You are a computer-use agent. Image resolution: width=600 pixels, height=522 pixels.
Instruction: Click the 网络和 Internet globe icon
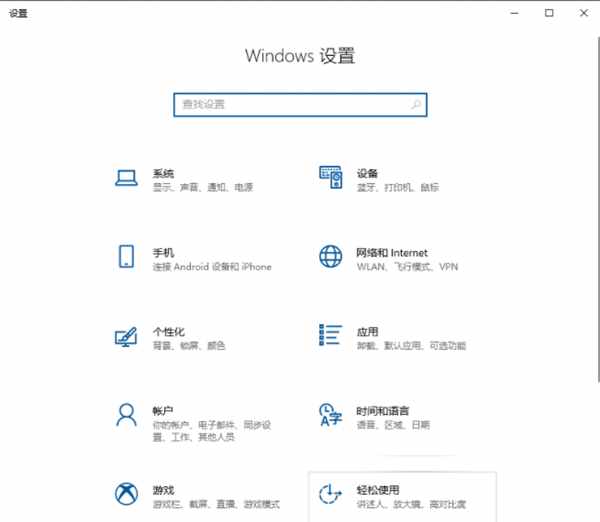point(331,256)
